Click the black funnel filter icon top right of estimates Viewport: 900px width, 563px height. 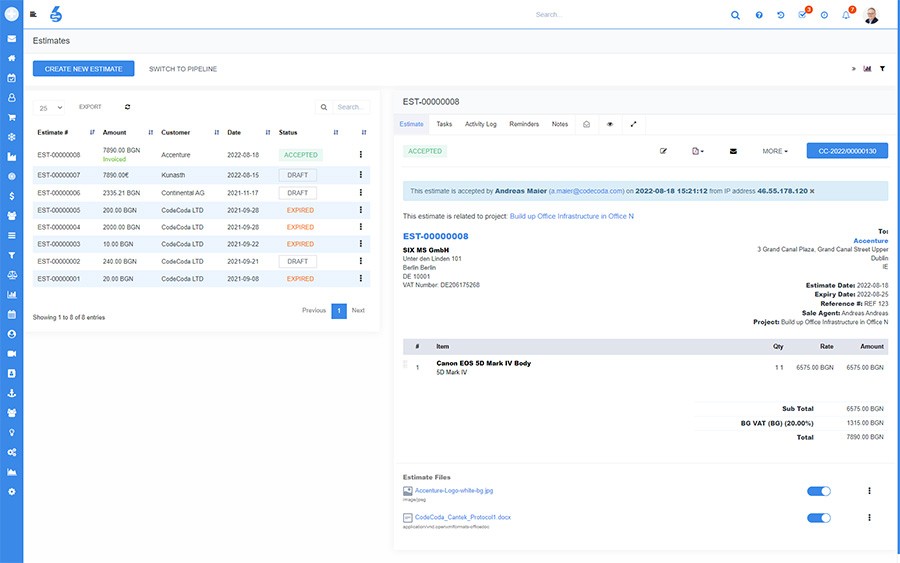pos(882,69)
